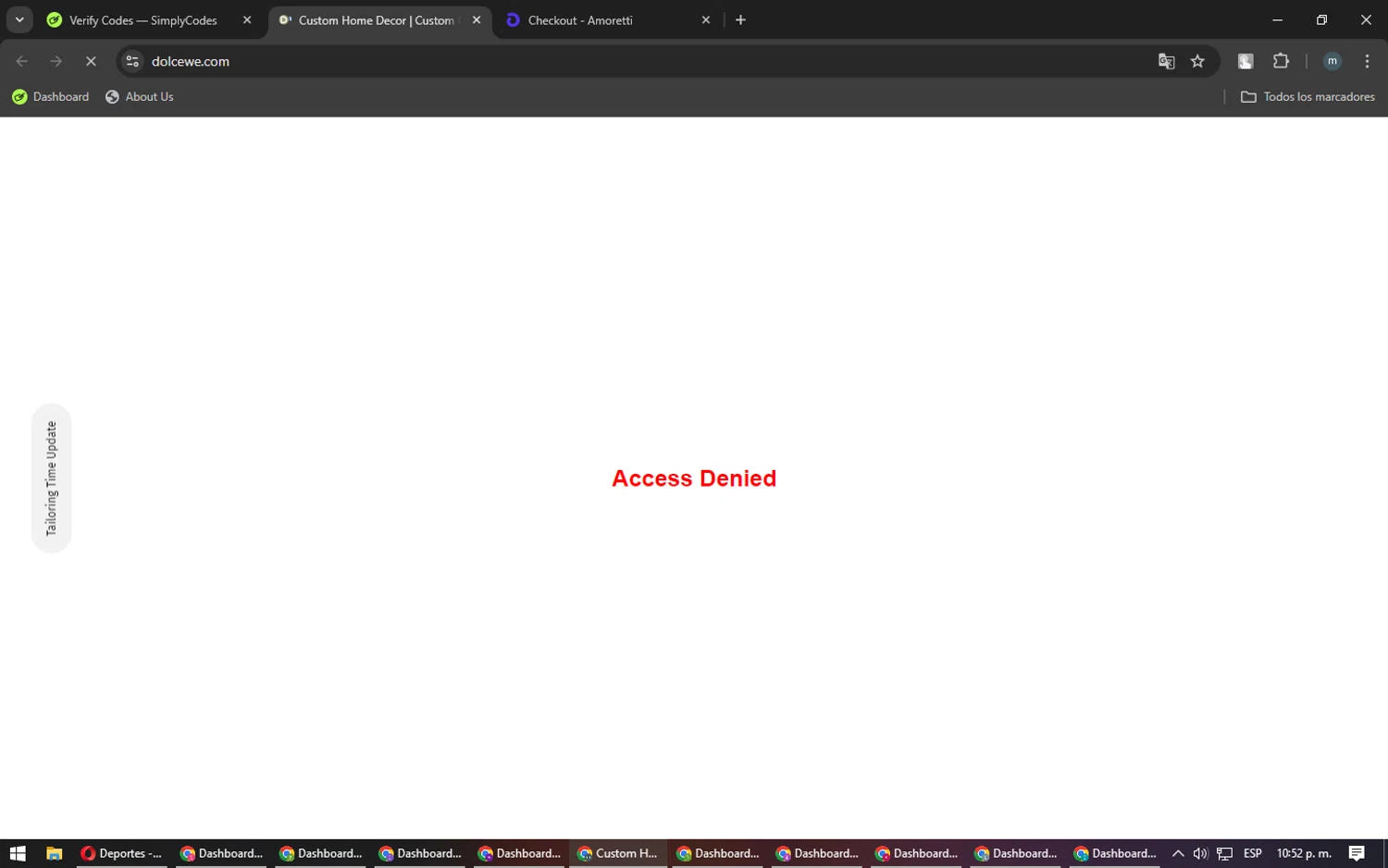
Task: Open the About Us bookmark
Action: point(140,96)
